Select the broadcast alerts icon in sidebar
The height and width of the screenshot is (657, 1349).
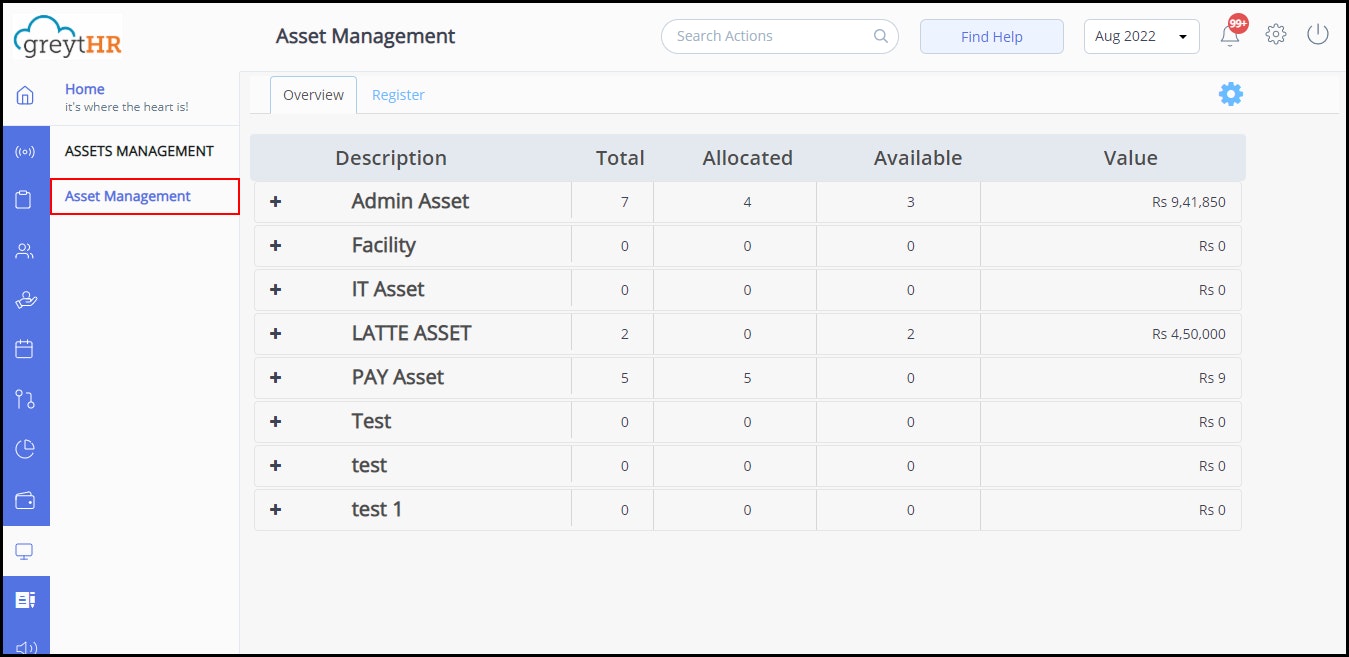pyautogui.click(x=25, y=151)
